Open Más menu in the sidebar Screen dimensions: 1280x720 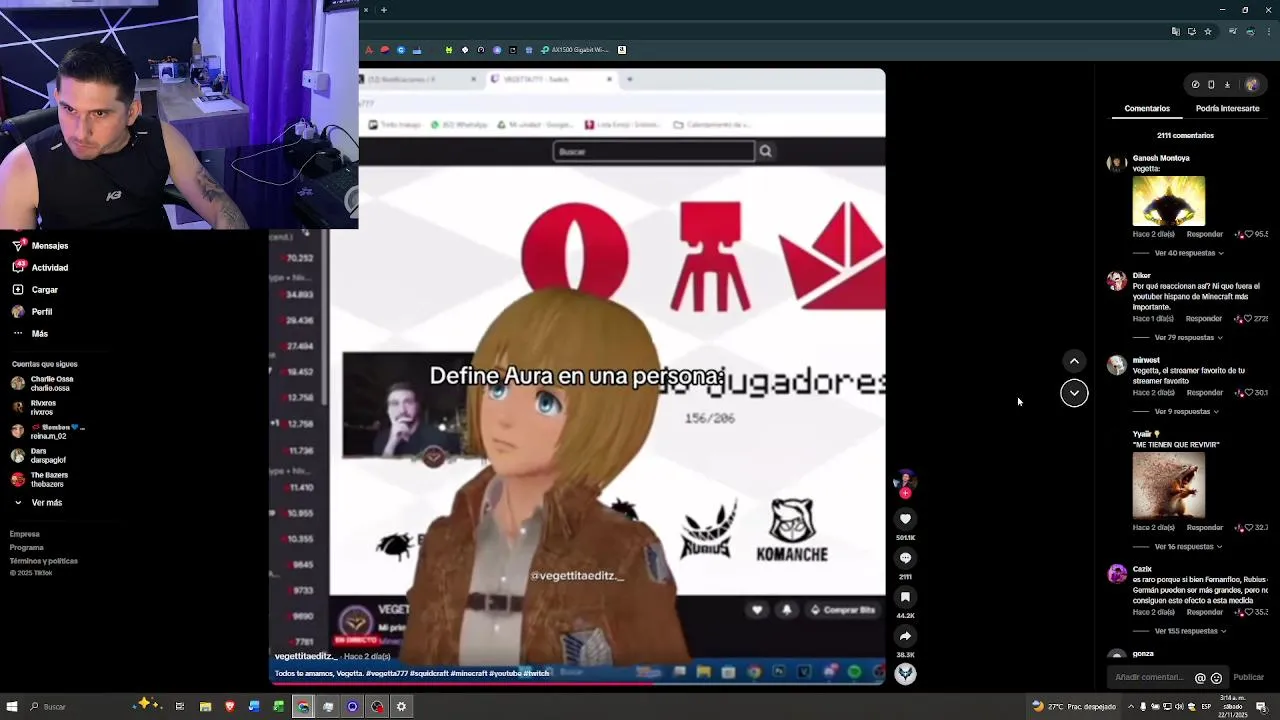coord(30,334)
